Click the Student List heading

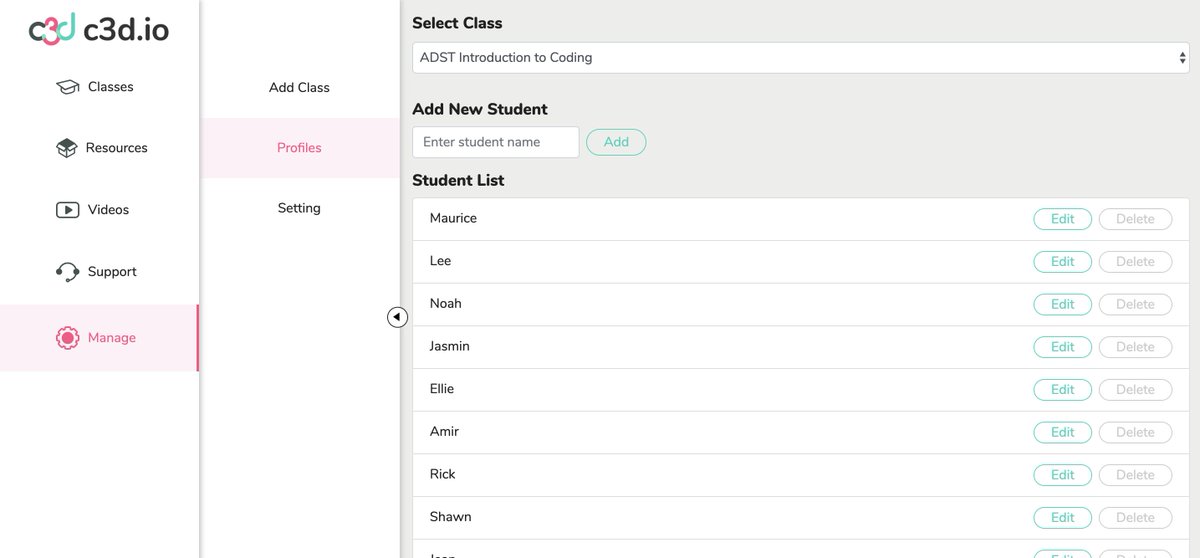(x=458, y=181)
